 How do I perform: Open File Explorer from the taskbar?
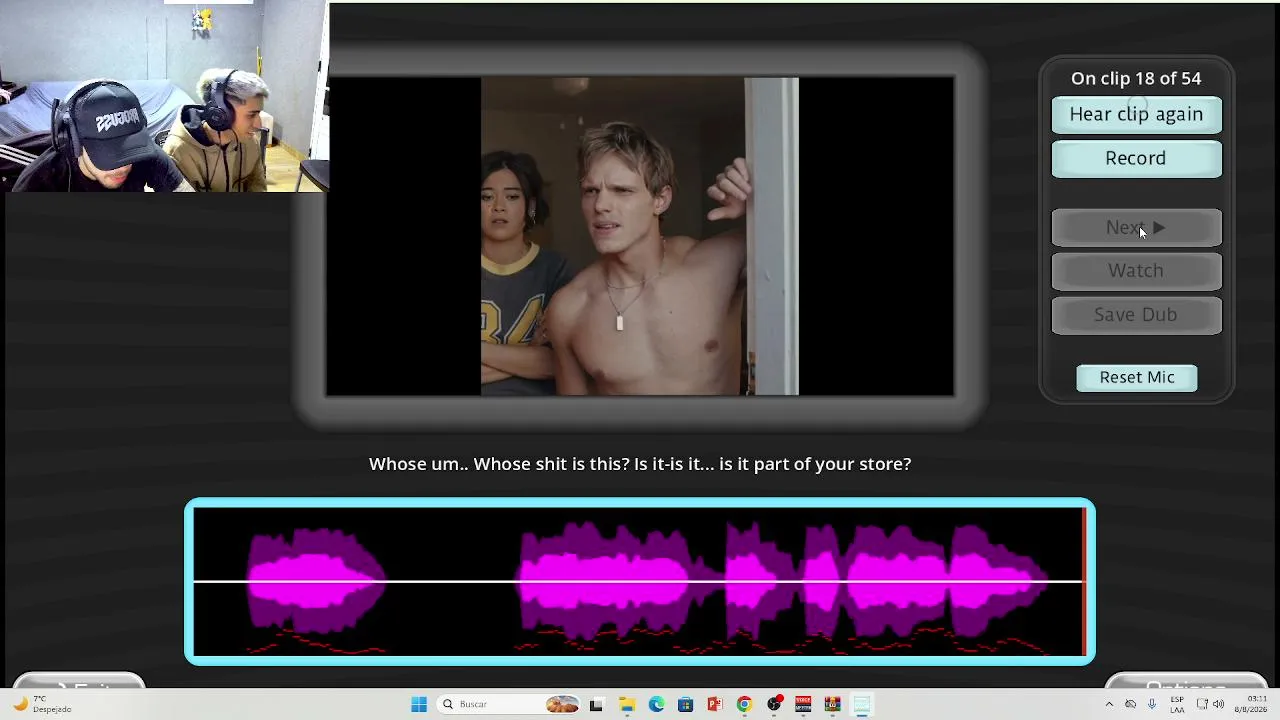click(x=627, y=705)
